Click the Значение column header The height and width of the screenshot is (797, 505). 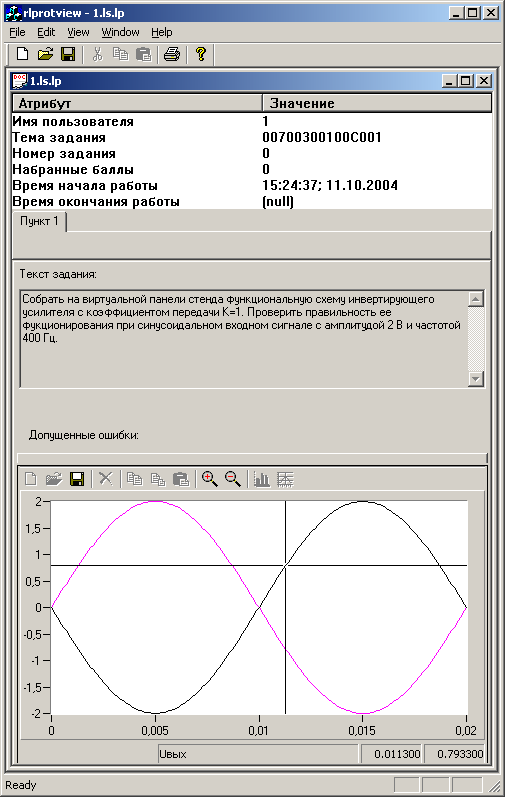point(377,103)
